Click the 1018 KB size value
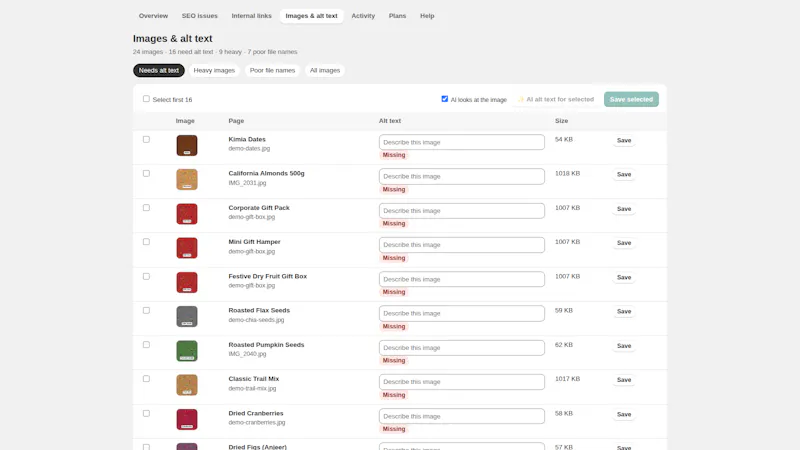 pos(567,173)
